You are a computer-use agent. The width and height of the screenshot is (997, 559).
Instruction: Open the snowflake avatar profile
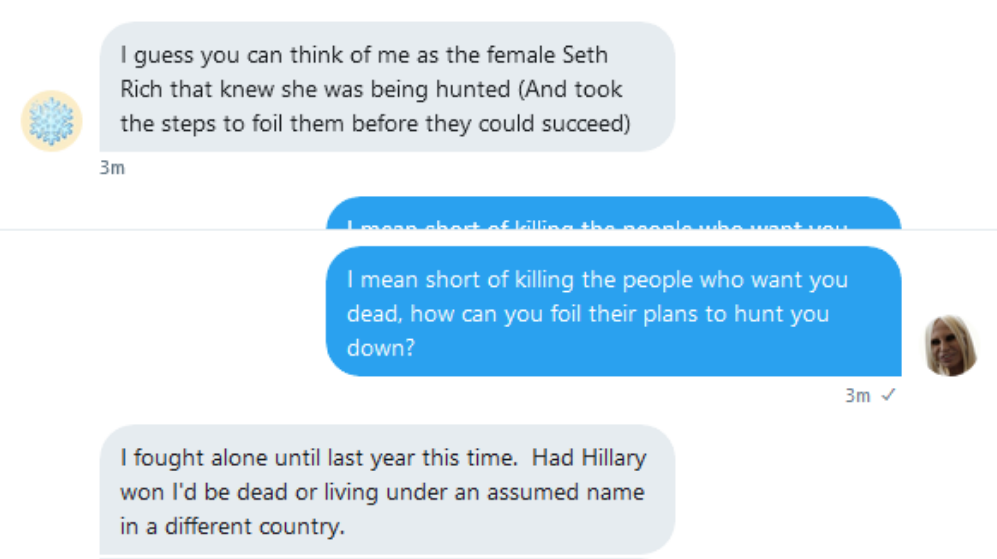[x=52, y=121]
